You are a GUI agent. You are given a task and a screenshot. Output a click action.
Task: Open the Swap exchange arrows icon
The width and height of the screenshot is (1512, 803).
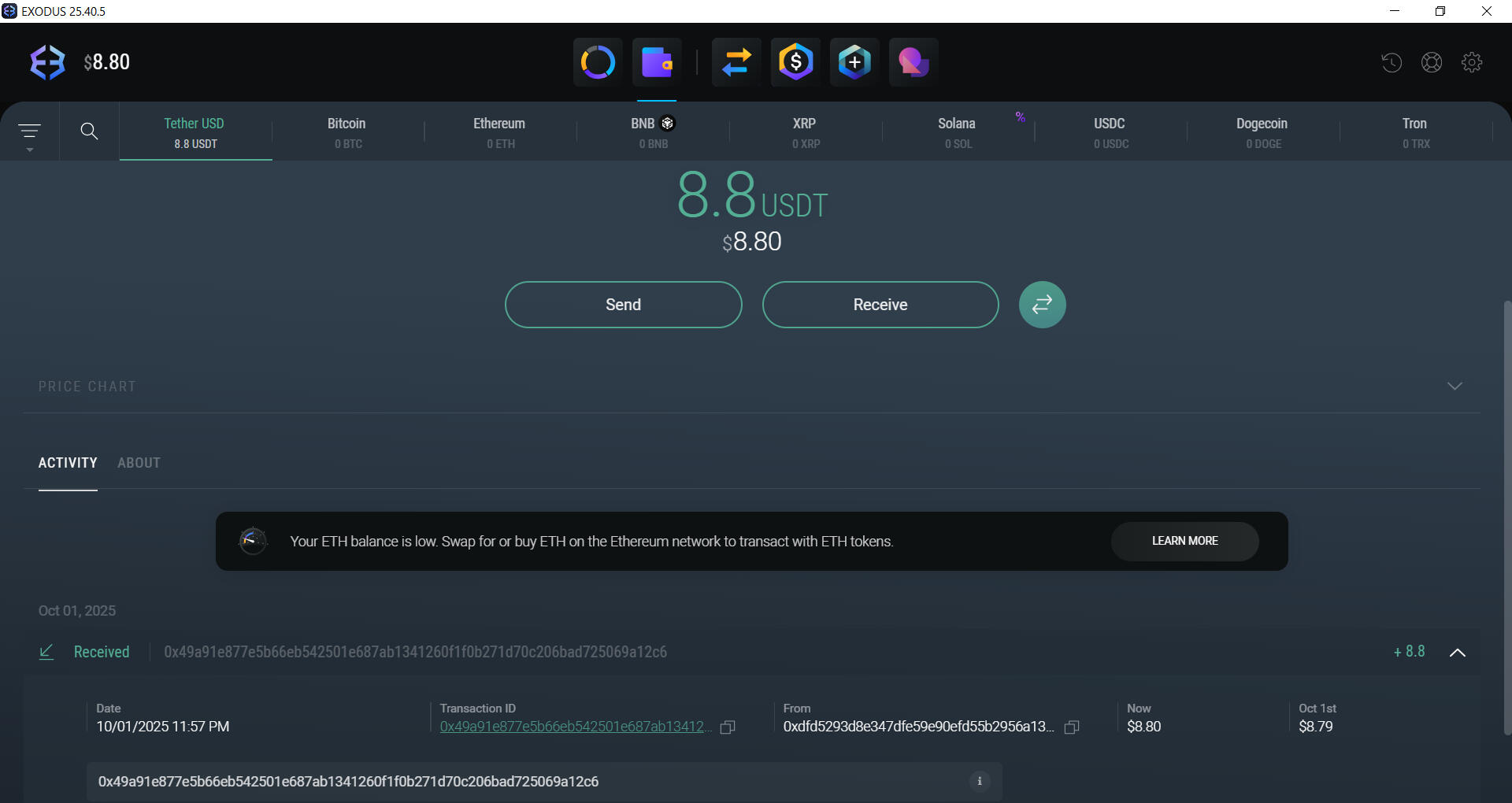pos(736,61)
